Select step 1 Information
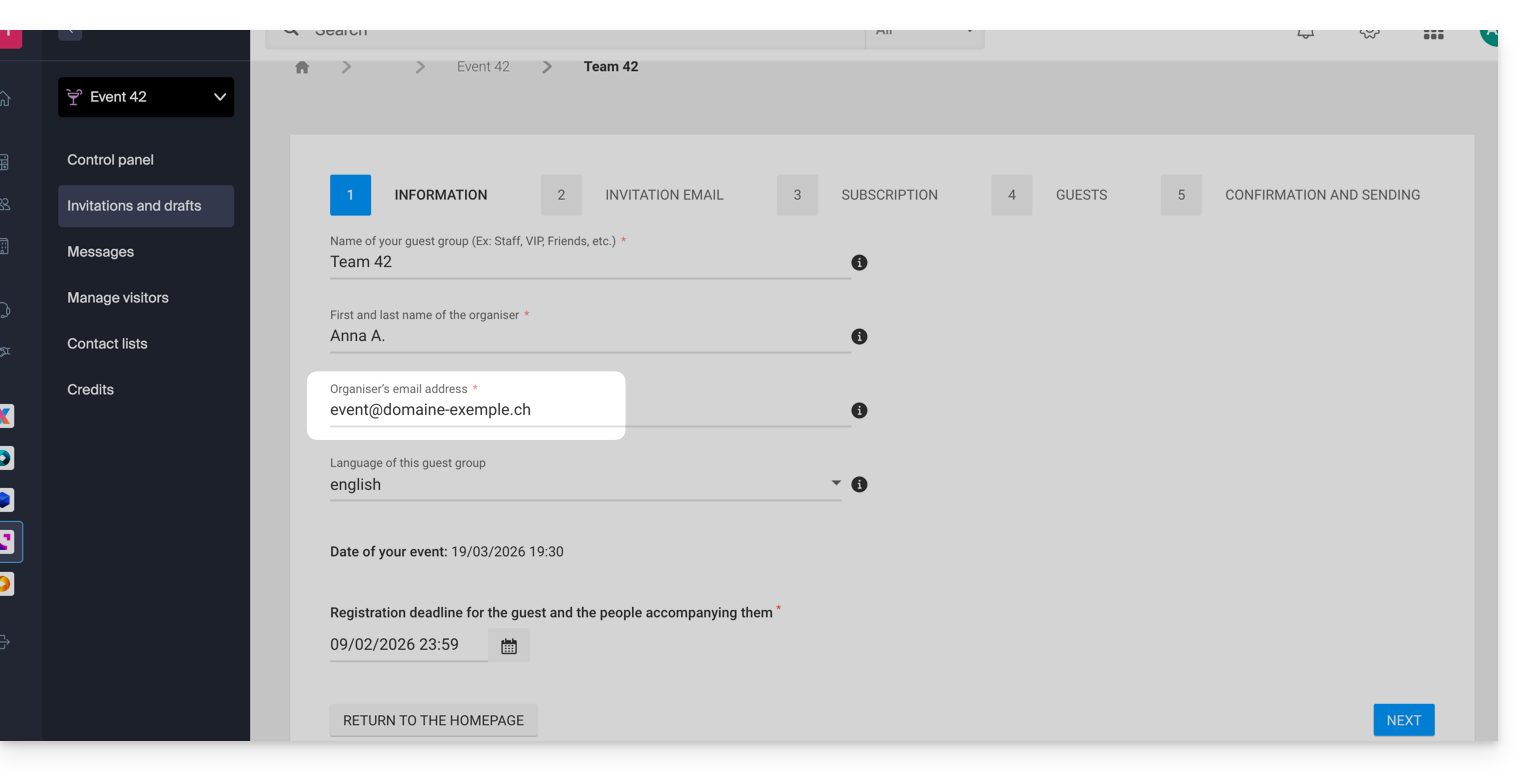Screen dimensions: 1528x771 [409, 195]
